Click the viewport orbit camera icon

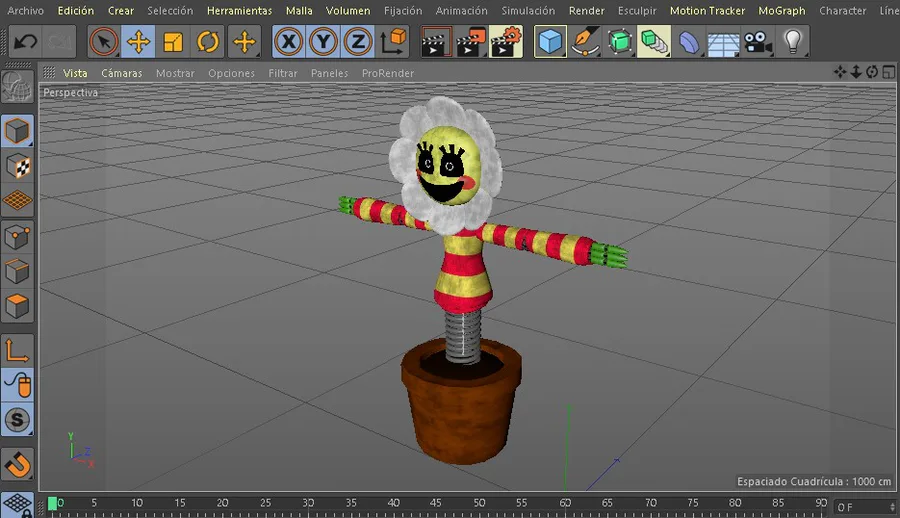tap(872, 72)
